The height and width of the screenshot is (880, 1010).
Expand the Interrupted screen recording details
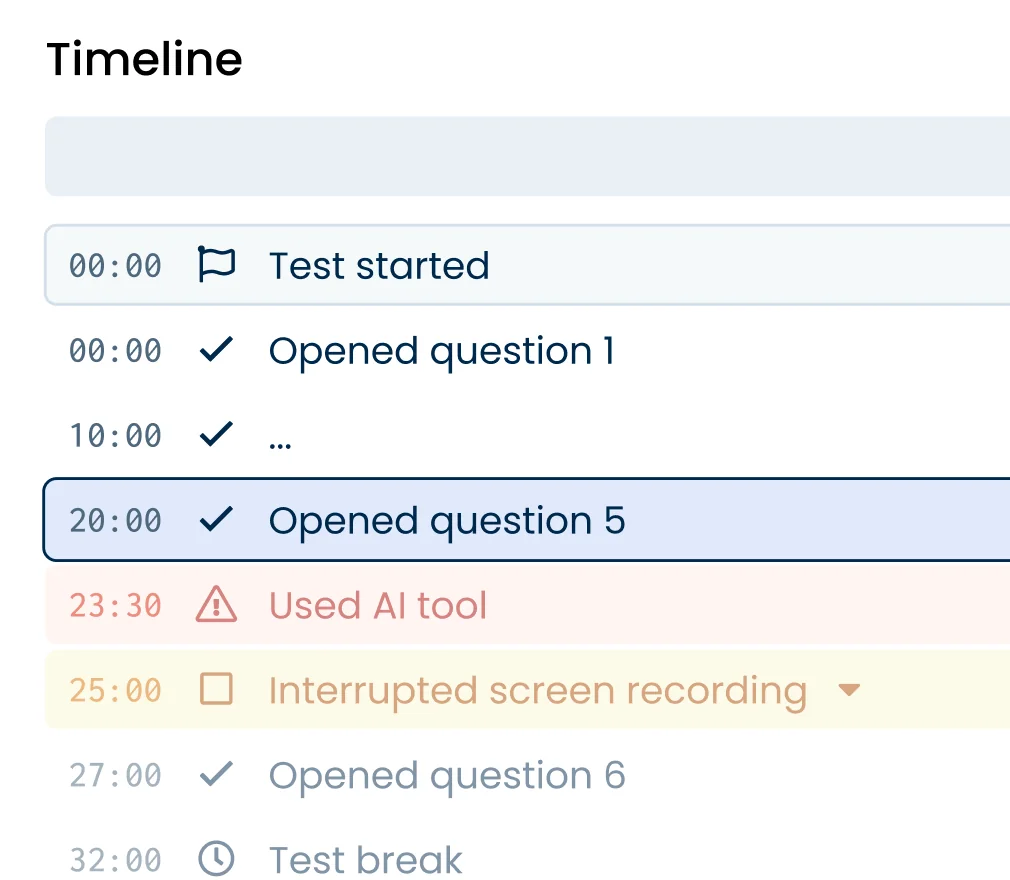[x=849, y=690]
